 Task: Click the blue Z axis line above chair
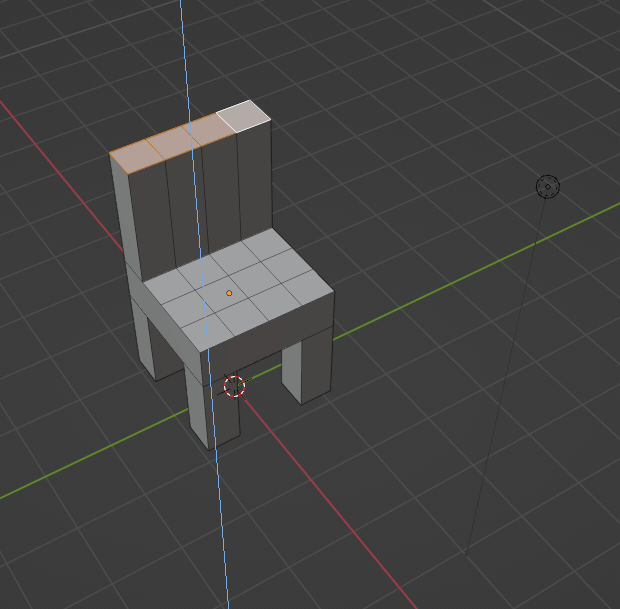click(183, 50)
